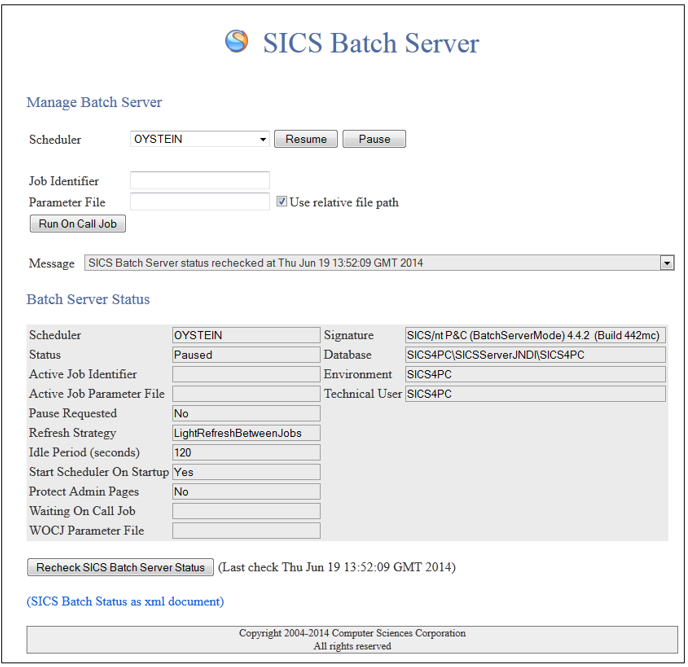Click the Idle Period field showing 120
The width and height of the screenshot is (688, 667).
tap(246, 452)
